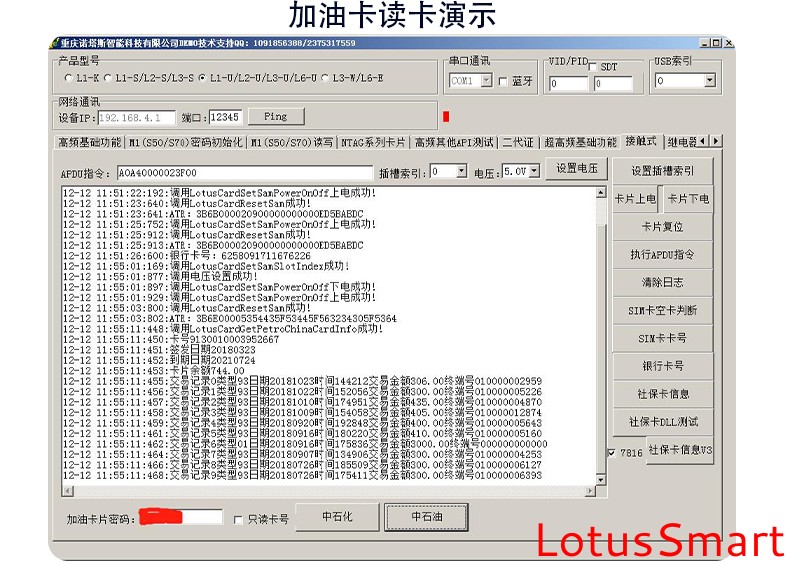790x565 pixels.
Task: Click the tab strip right scroll arrow
Action: pos(715,141)
